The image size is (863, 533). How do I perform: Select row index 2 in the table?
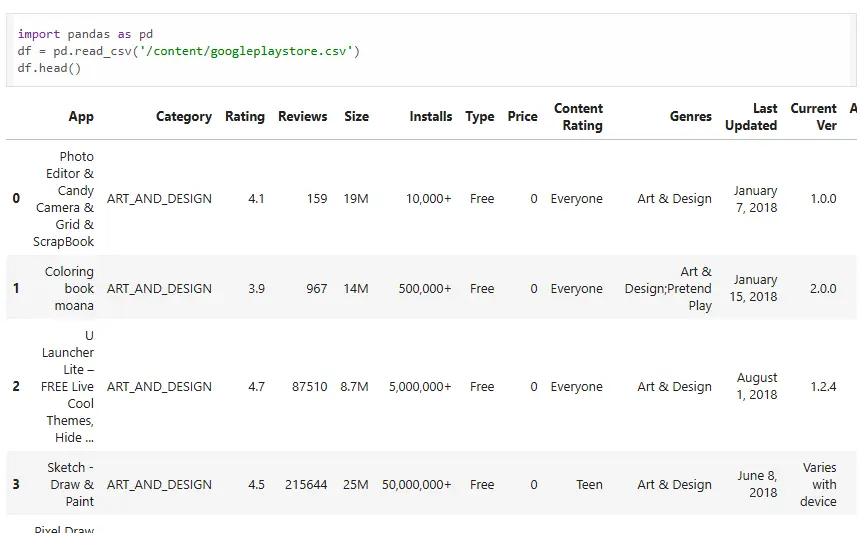[x=16, y=386]
